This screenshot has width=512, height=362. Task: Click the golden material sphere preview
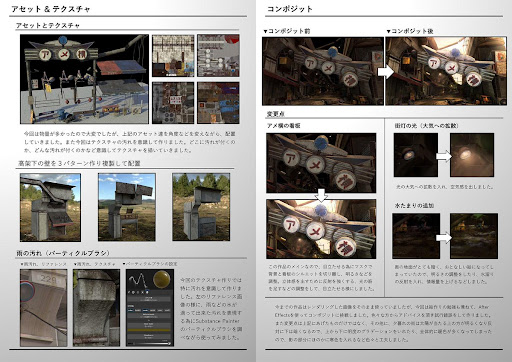162,279
